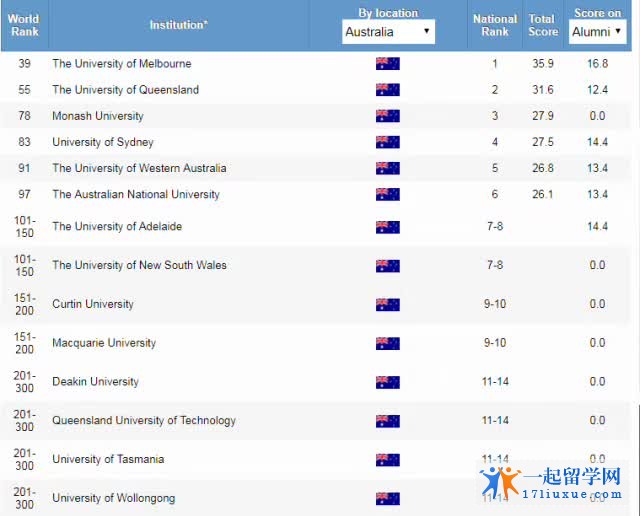This screenshot has height=516, width=640.
Task: Select world rank 97 cell
Action: [24, 194]
